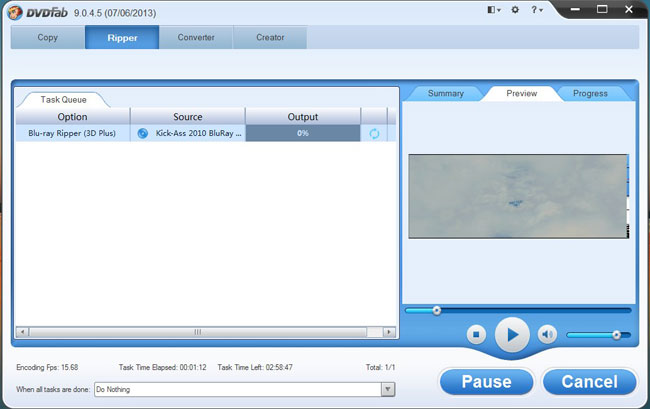Viewport: 650px width, 409px height.
Task: Select the Task Queue tab
Action: 63,99
